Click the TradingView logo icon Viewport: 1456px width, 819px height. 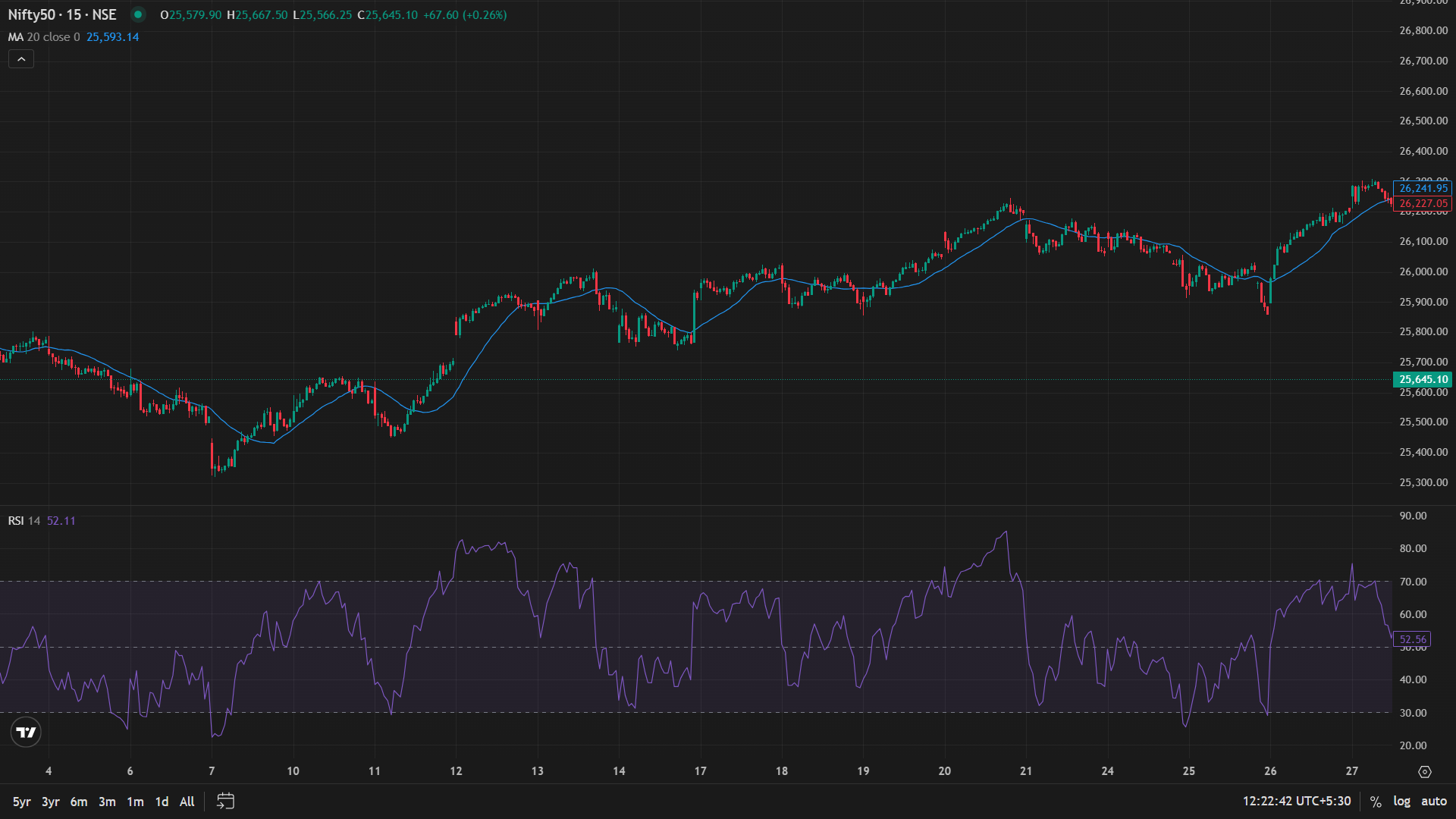(x=26, y=732)
